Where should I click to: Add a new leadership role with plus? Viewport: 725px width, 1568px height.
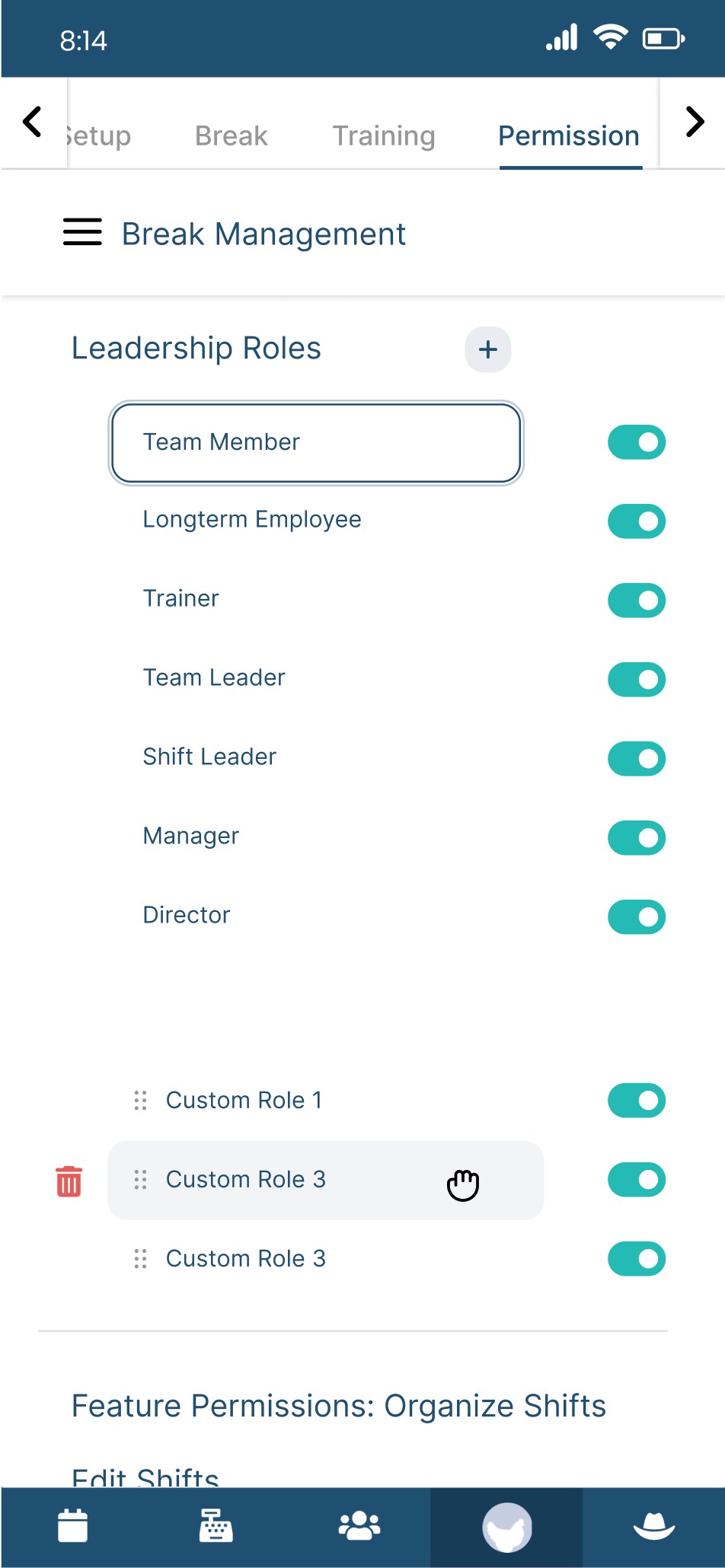click(x=488, y=349)
